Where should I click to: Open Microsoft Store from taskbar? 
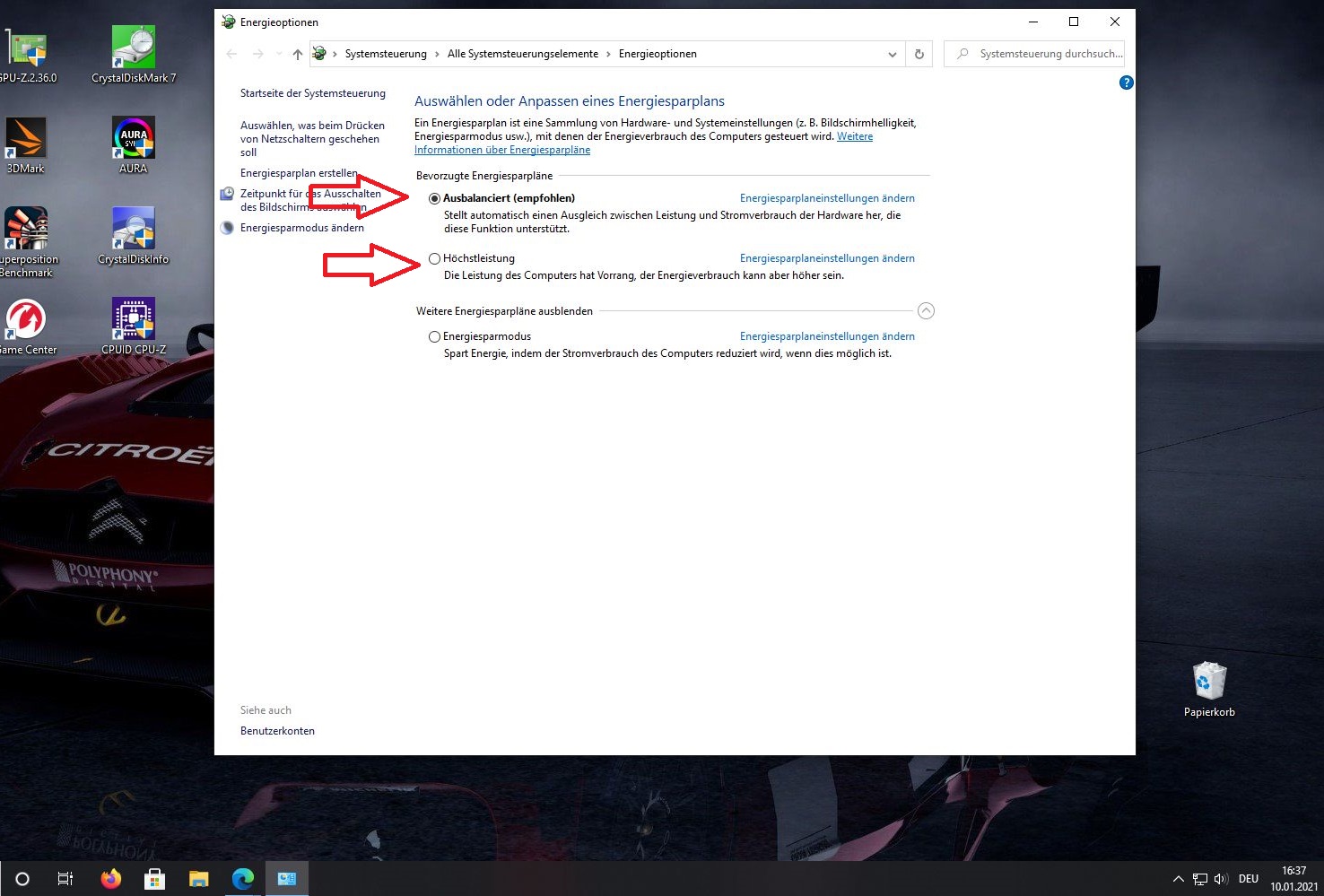[x=154, y=879]
